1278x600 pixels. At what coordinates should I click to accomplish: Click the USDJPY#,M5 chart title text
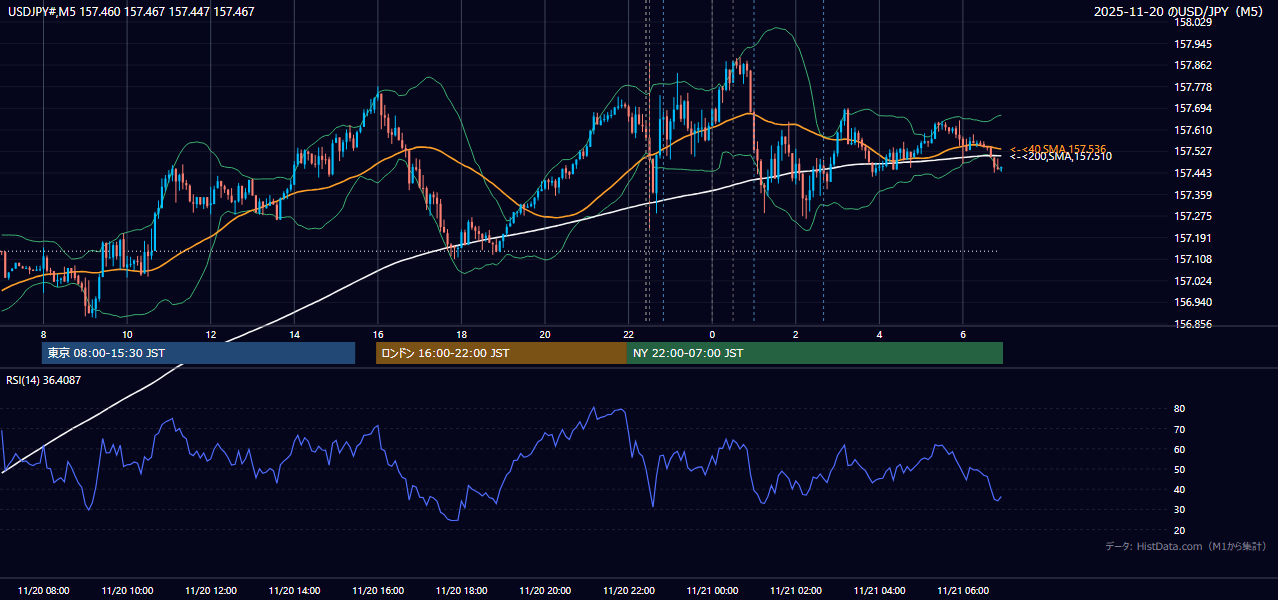click(x=131, y=11)
